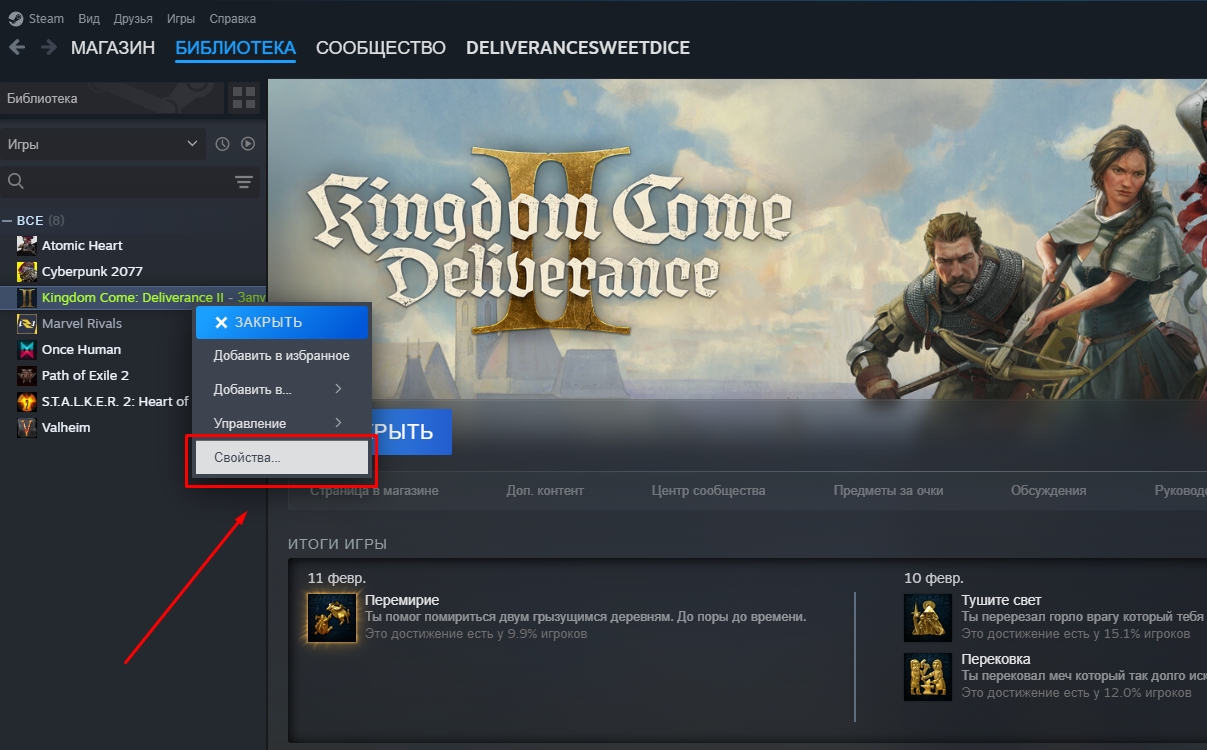The width and height of the screenshot is (1207, 750).
Task: Click the 10 февр. date label
Action: 934,578
